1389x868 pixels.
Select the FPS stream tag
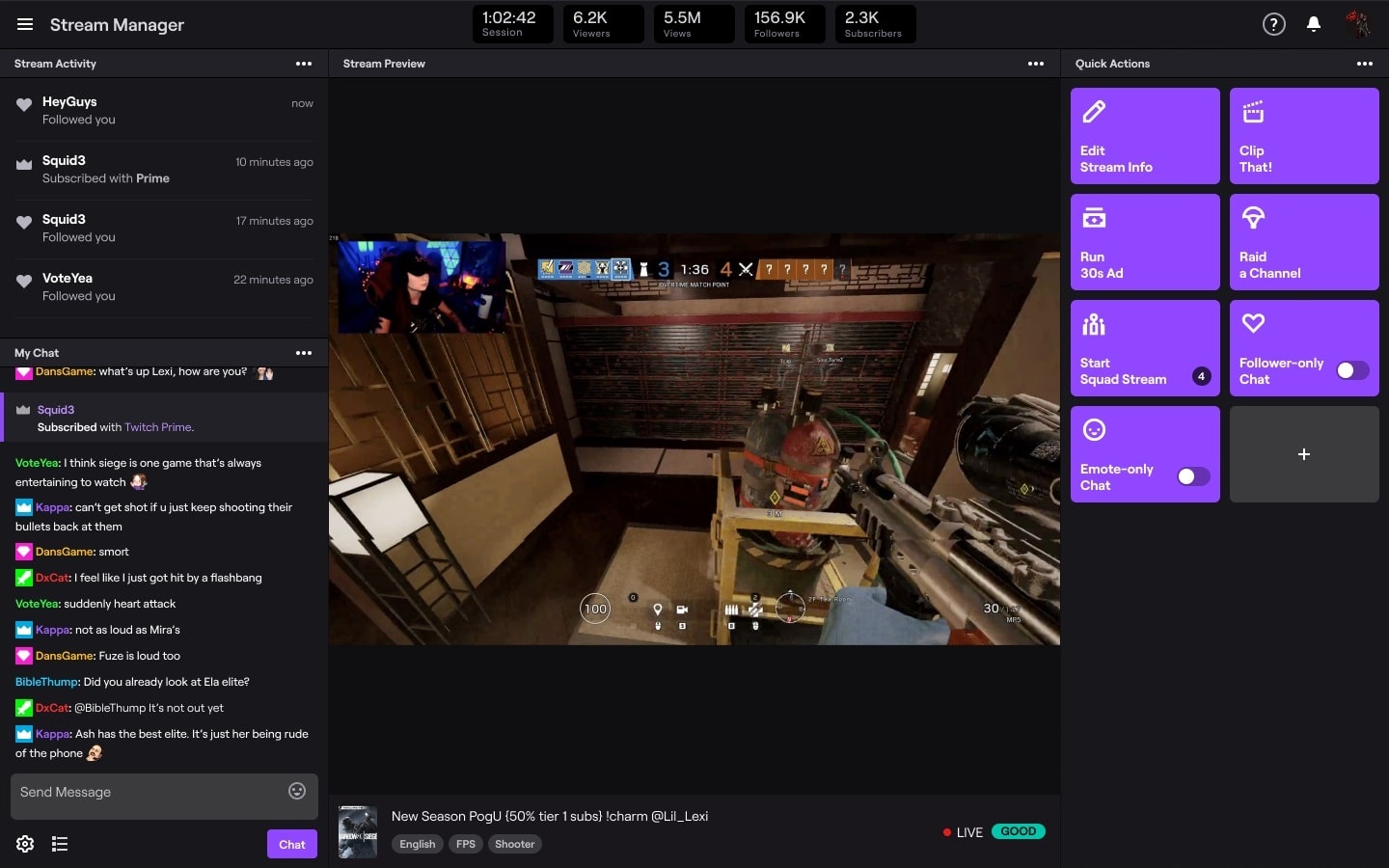[466, 844]
